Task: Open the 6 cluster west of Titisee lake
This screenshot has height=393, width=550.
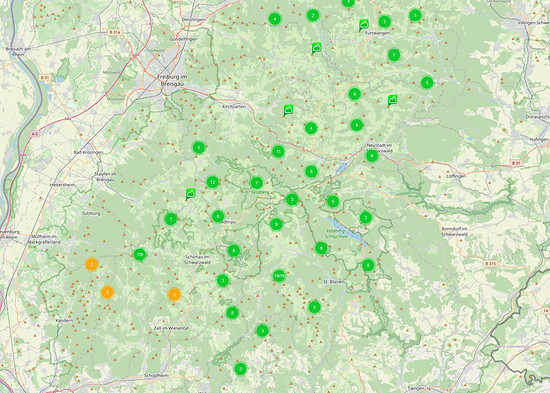Action: tap(311, 171)
